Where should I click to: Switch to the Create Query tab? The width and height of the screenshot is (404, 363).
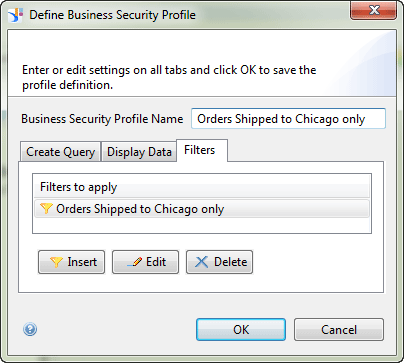pos(60,152)
